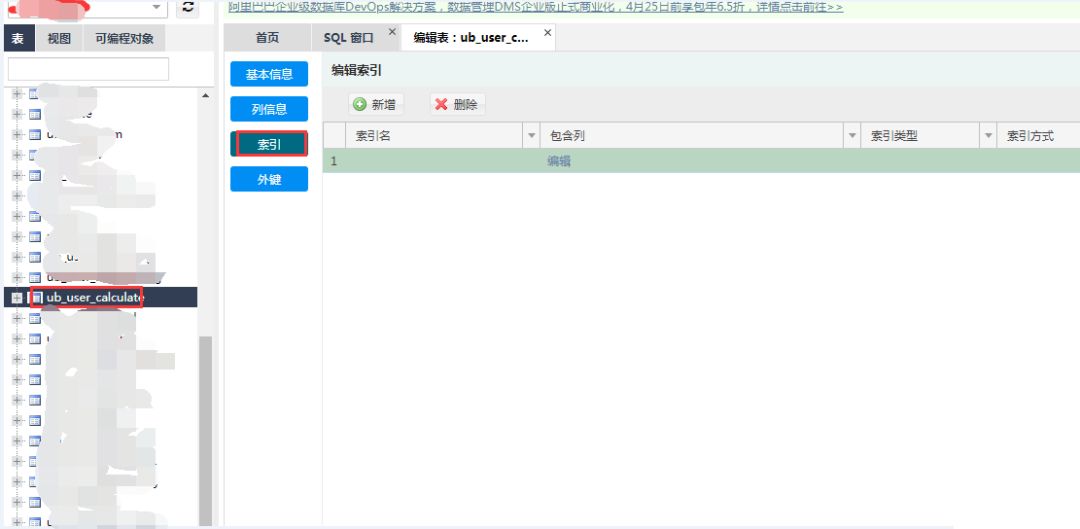Viewport: 1080px width, 529px height.
Task: Expand the ub_user_calculate tree node
Action: [x=17, y=298]
